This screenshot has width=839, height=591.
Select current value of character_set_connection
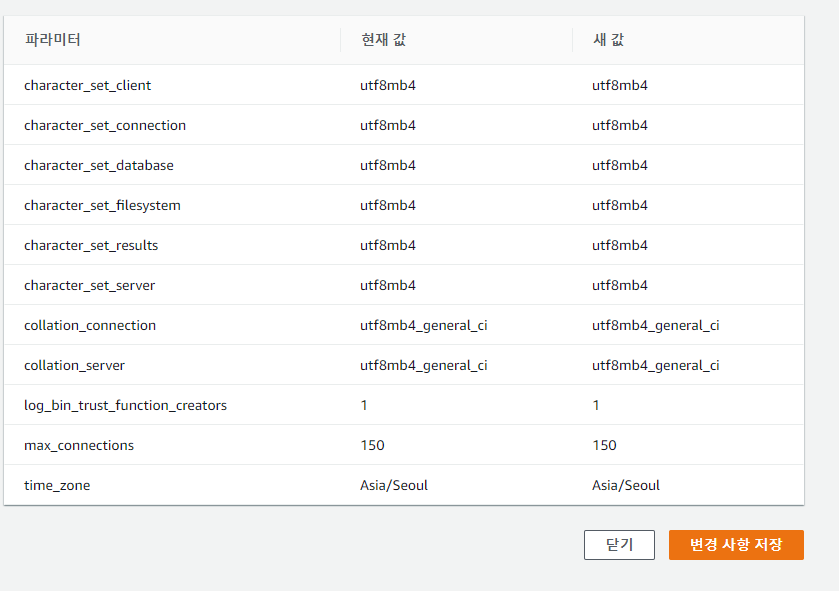pyautogui.click(x=388, y=125)
